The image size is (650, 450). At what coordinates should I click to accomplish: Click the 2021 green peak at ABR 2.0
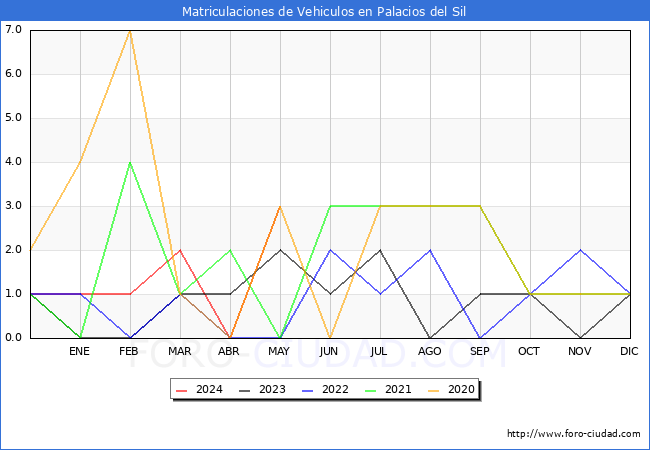click(x=230, y=250)
